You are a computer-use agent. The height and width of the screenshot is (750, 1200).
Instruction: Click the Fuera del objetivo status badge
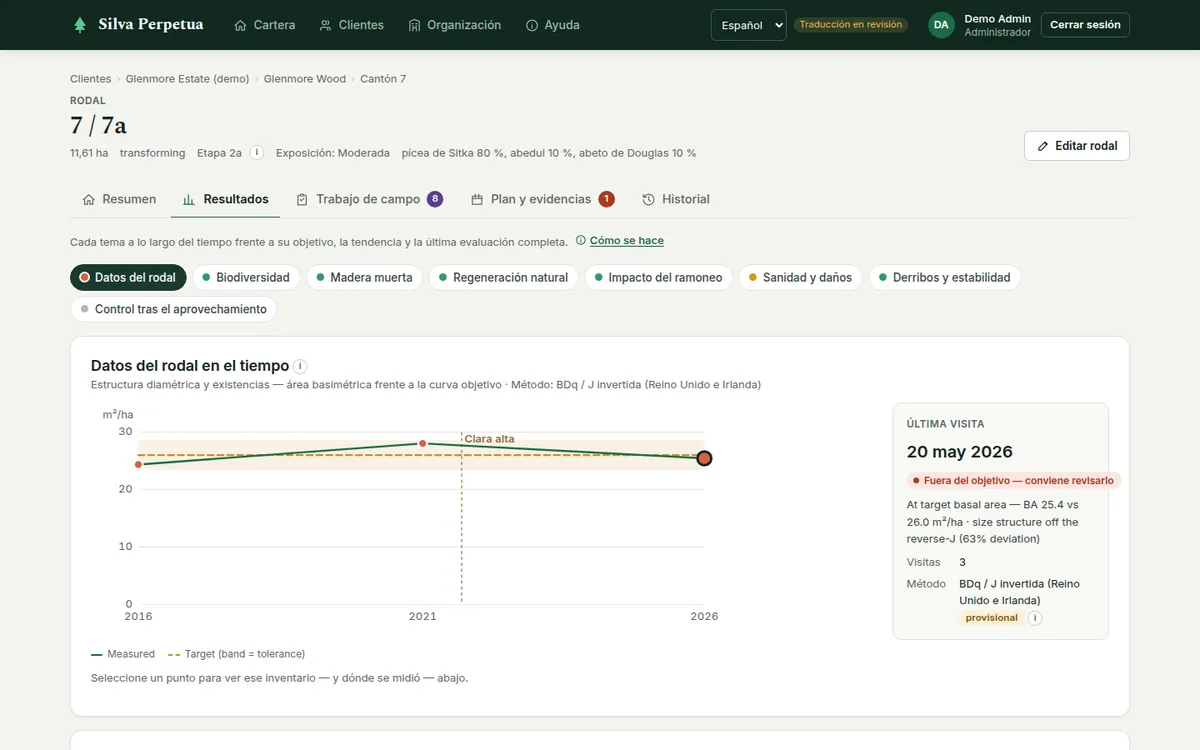pos(1014,481)
